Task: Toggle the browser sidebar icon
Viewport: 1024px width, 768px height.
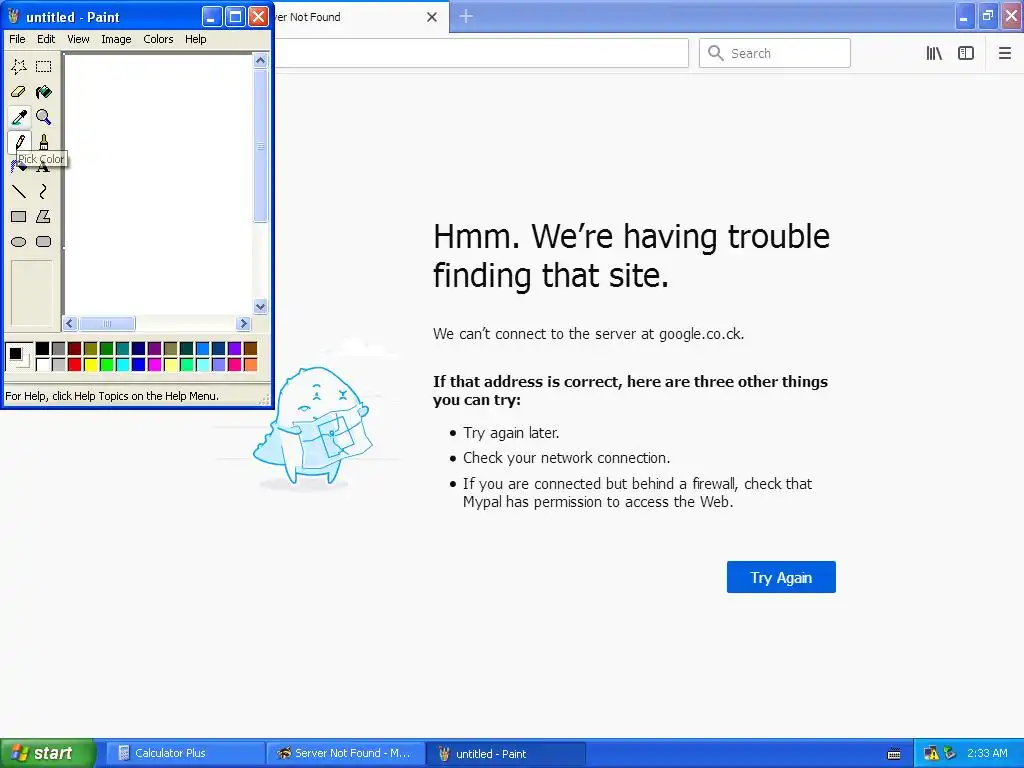Action: (966, 54)
